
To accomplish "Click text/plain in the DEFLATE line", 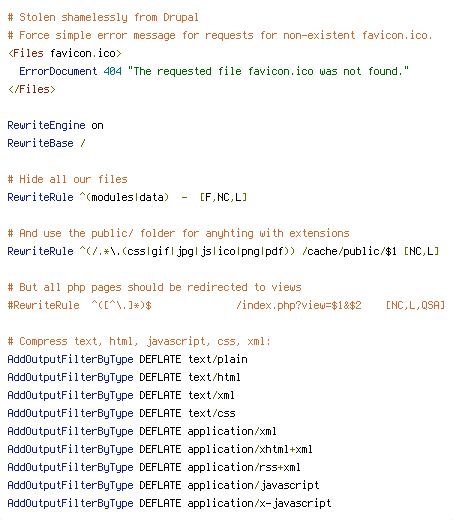I will tap(218, 359).
